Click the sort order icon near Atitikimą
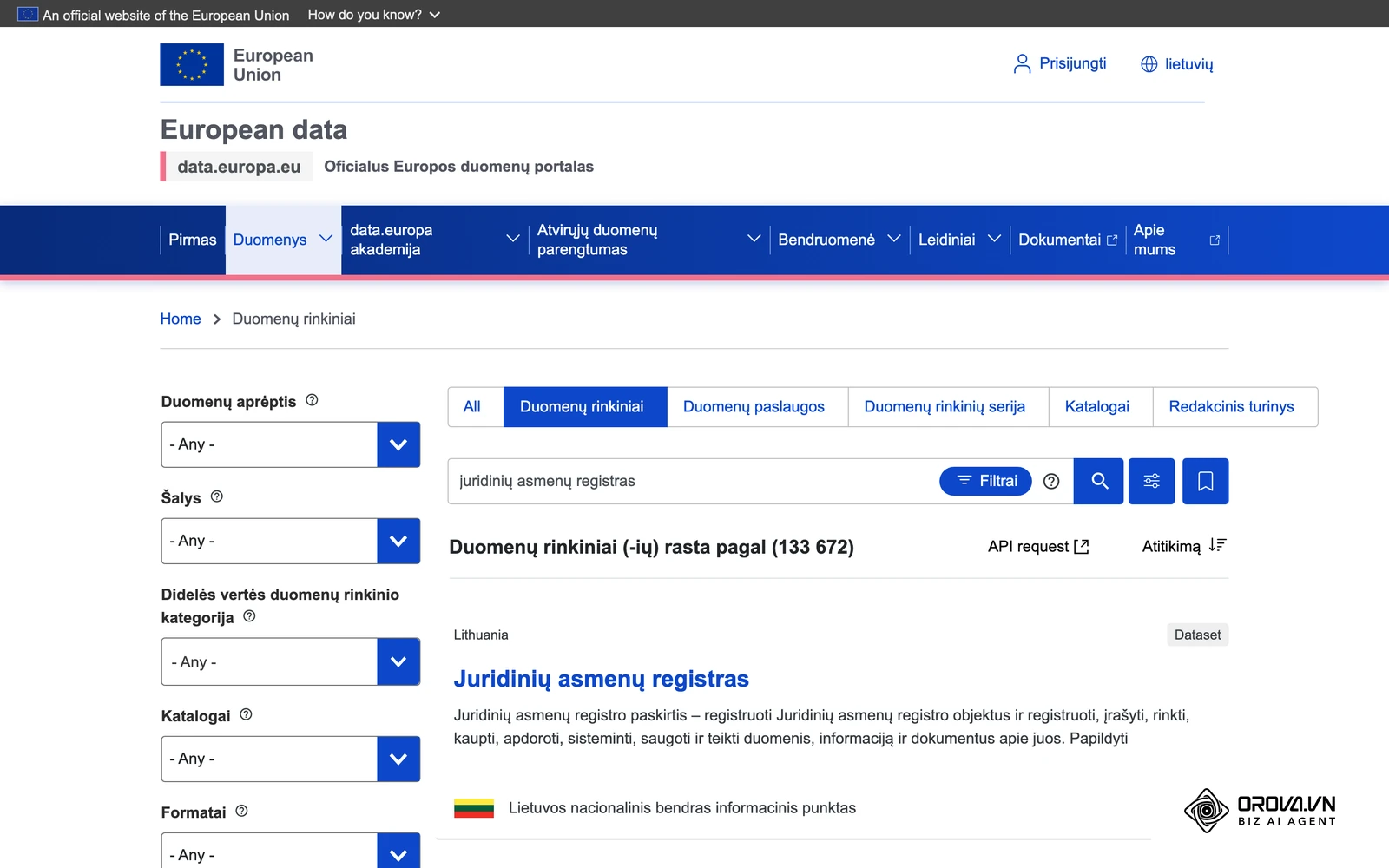The image size is (1389, 868). [x=1218, y=545]
